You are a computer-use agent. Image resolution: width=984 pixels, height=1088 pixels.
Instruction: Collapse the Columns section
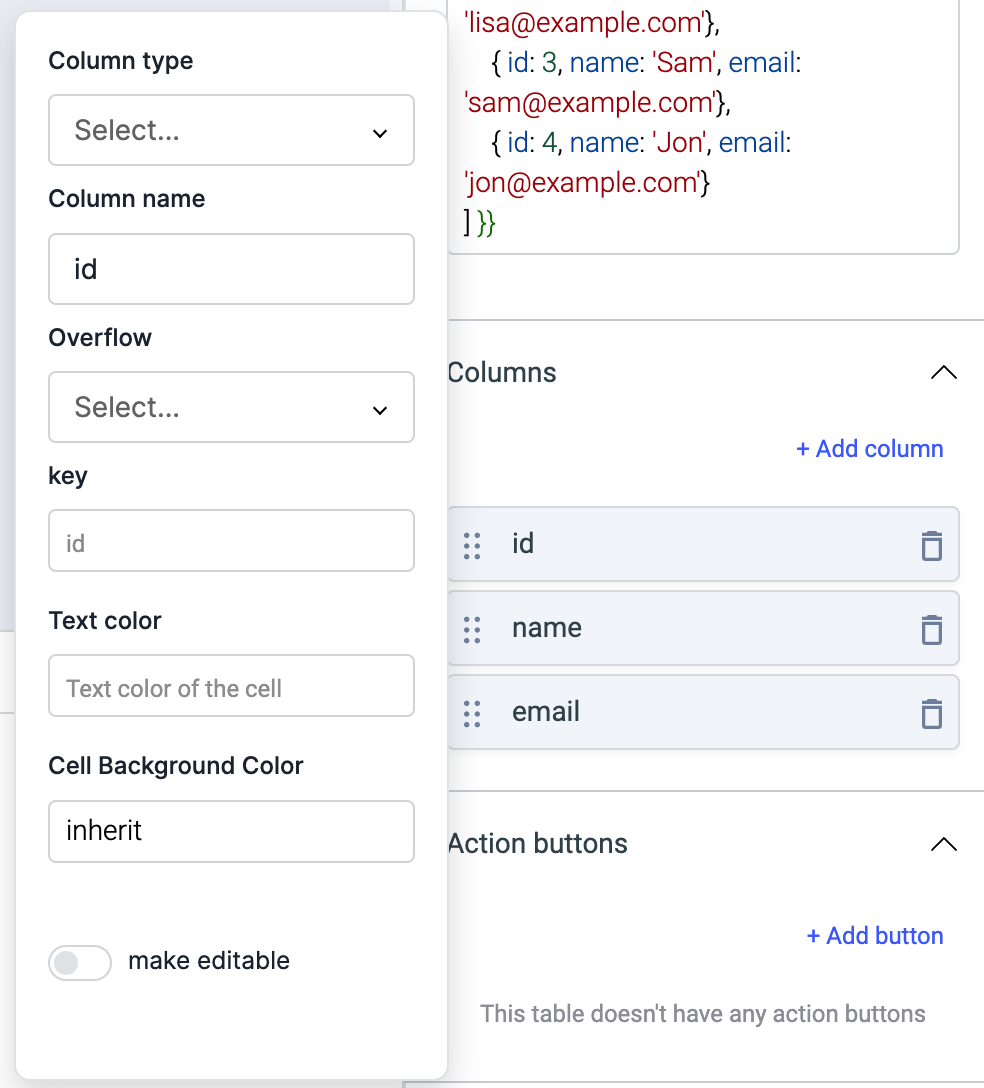point(943,372)
